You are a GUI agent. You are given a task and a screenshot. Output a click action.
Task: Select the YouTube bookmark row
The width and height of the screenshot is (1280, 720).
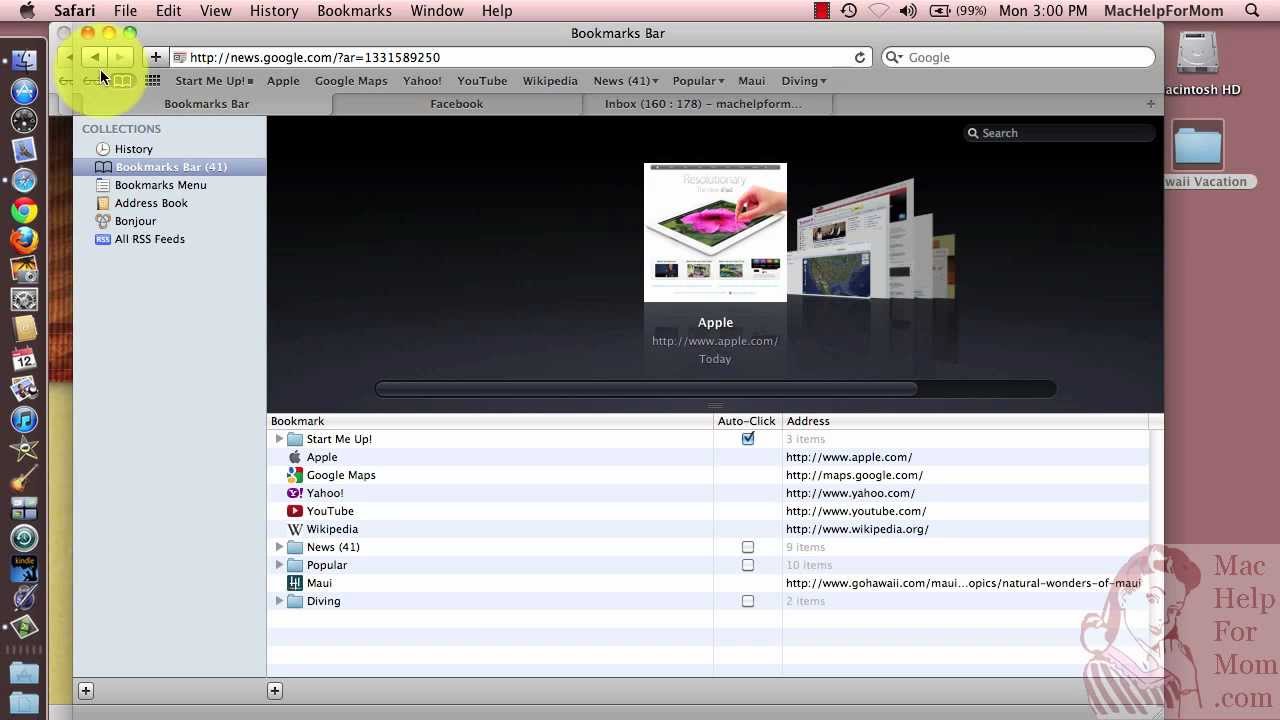(708, 511)
